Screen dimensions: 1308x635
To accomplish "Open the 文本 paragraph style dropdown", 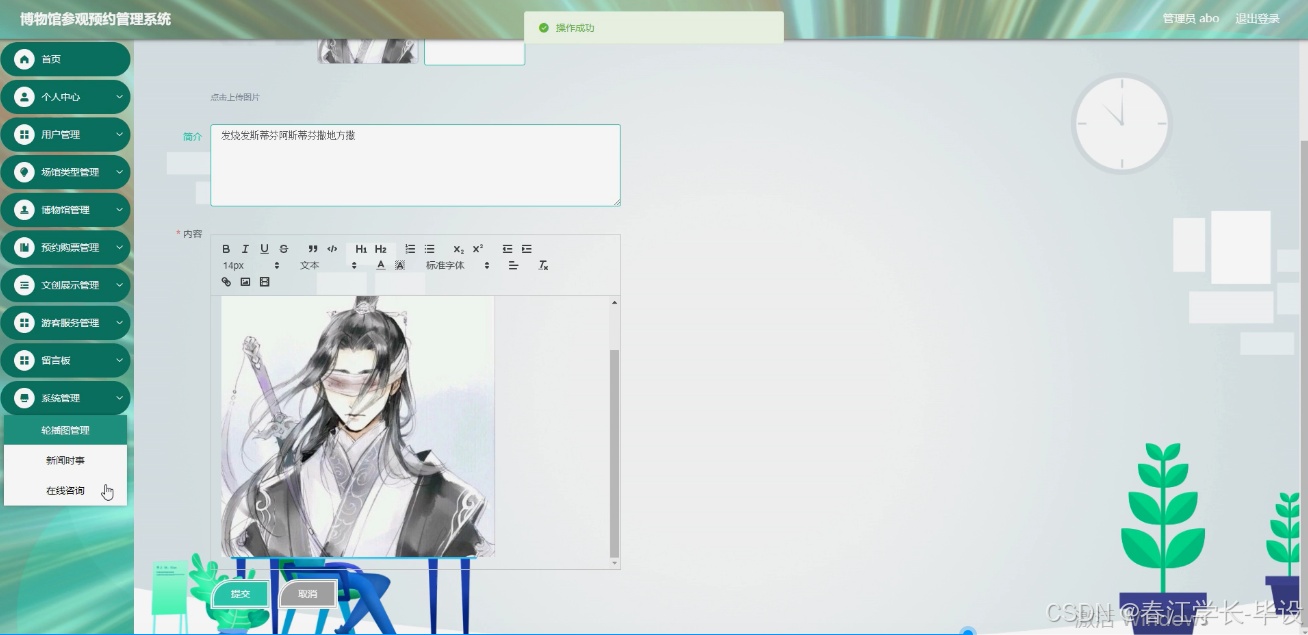I will 328,265.
